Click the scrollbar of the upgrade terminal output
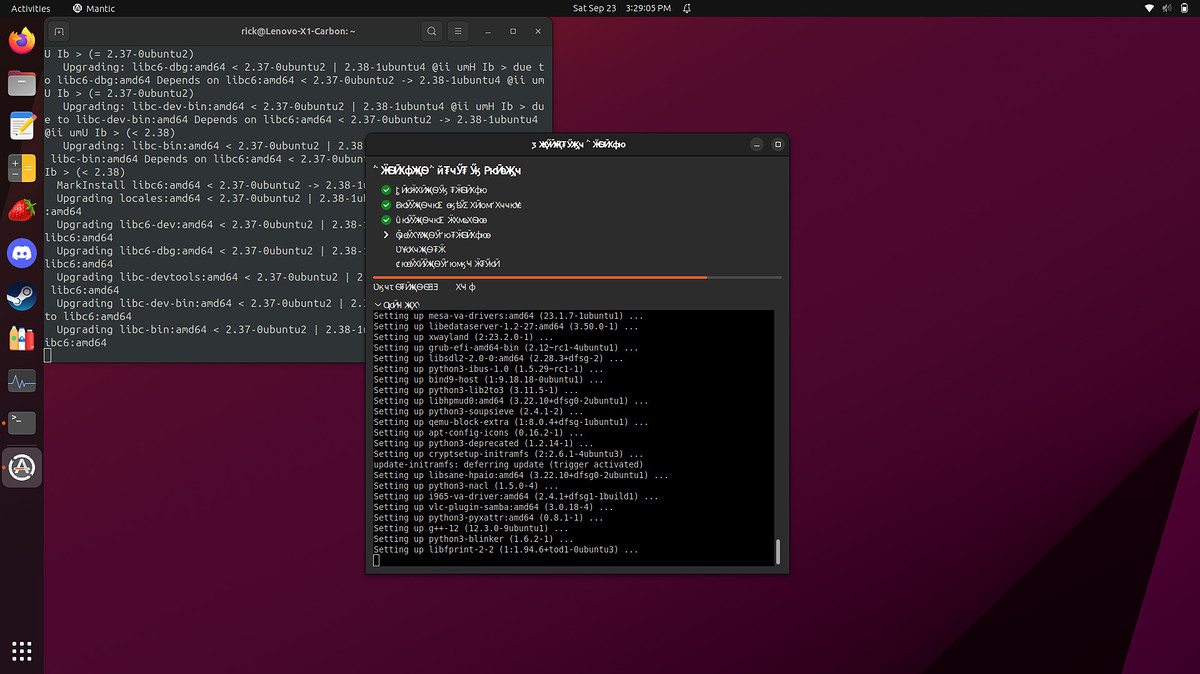The image size is (1200, 674). click(778, 551)
